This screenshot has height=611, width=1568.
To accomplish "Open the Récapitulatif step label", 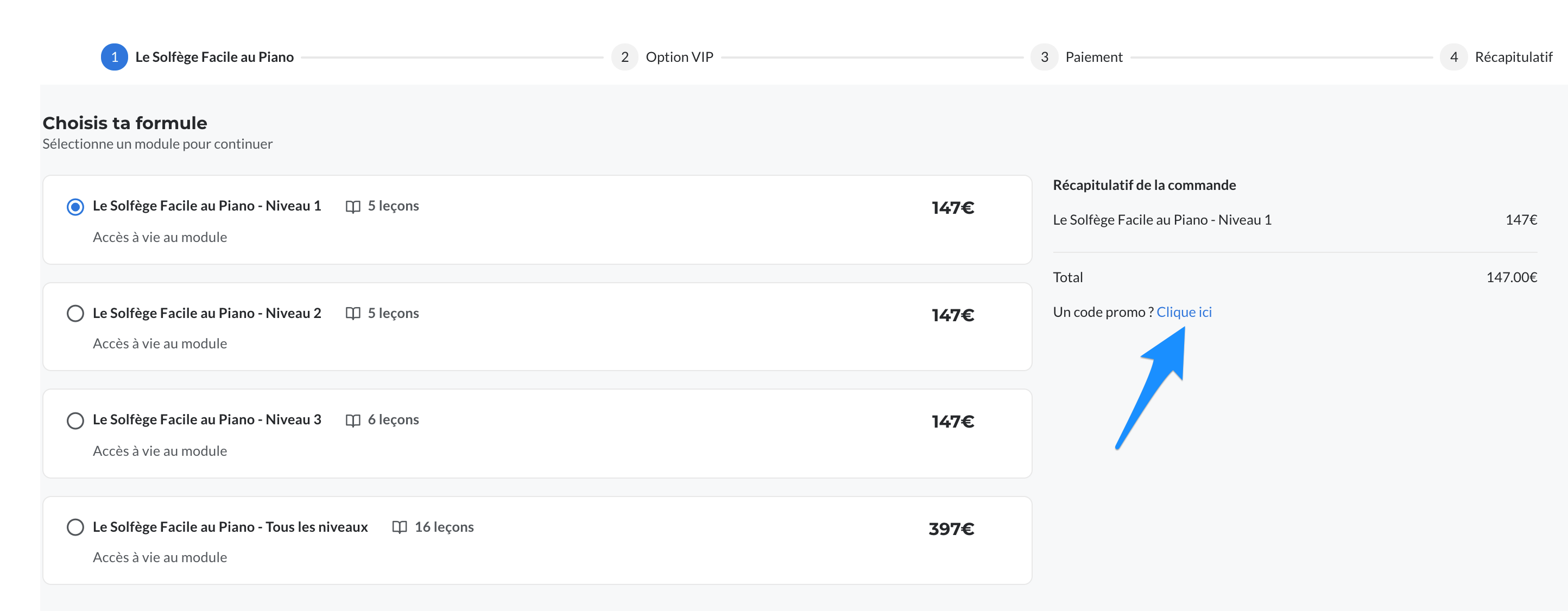I will 1513,57.
